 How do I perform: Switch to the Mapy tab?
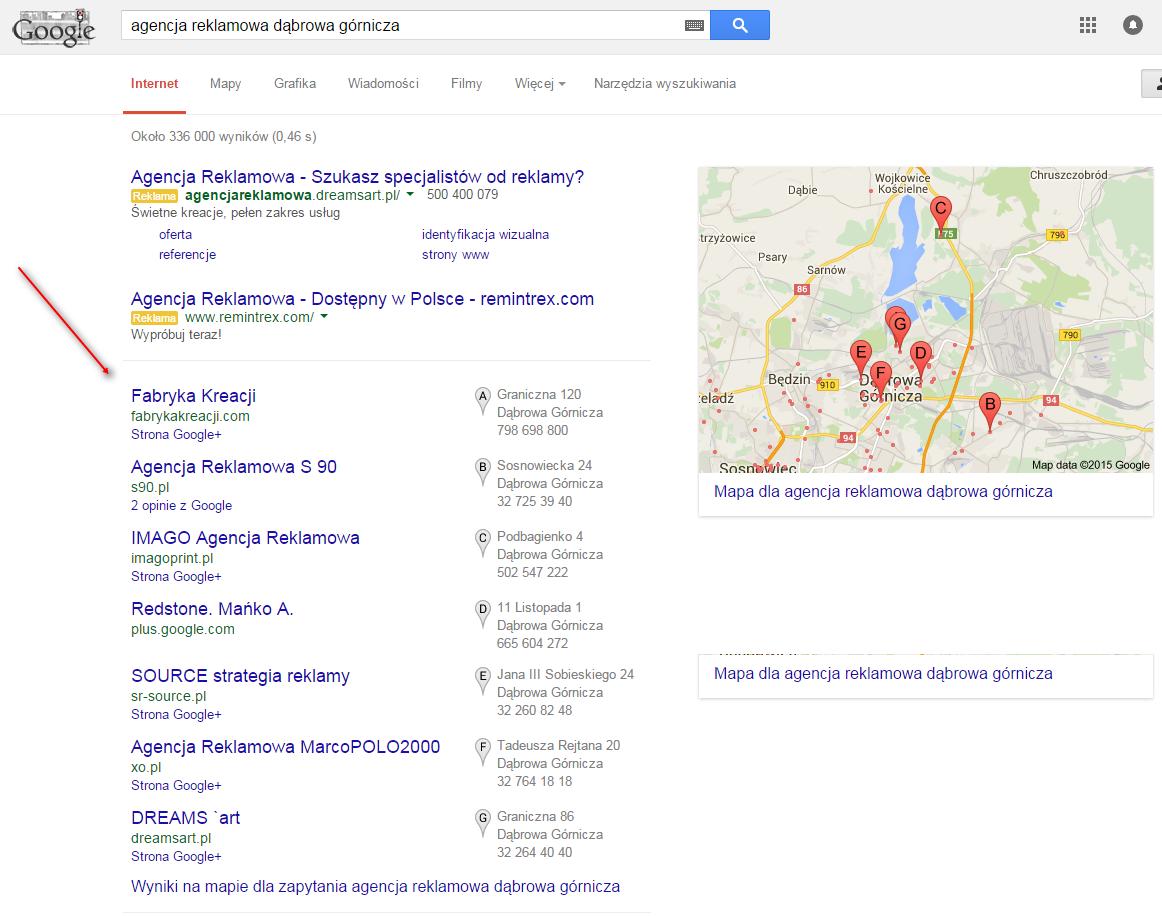225,84
